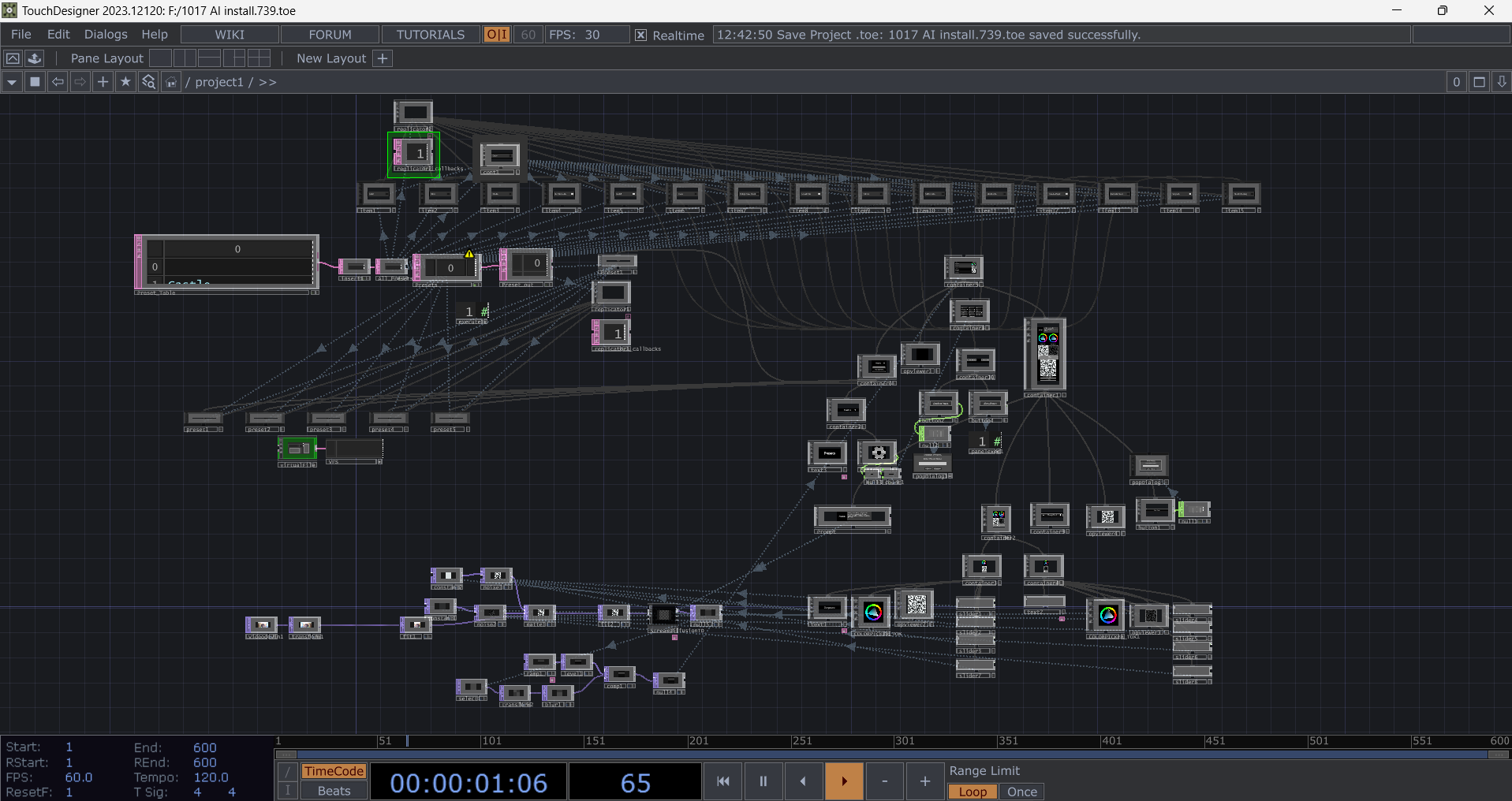
Task: Click the Tempo value 120.0
Action: [x=211, y=777]
